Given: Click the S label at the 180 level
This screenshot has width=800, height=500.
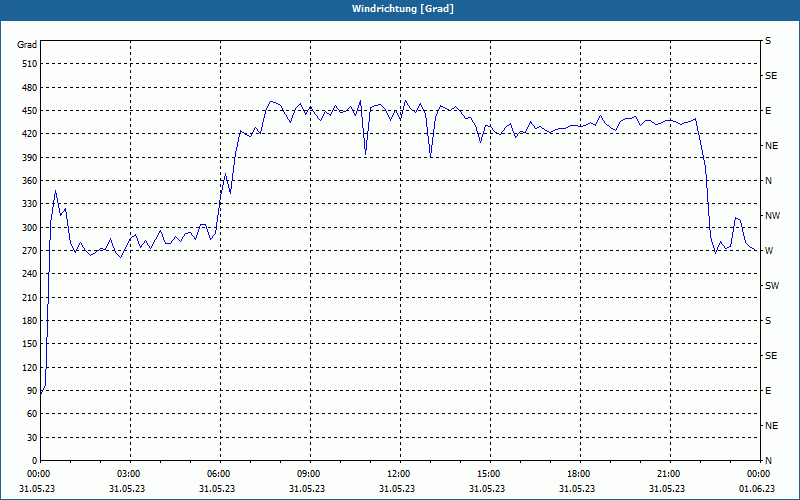Looking at the screenshot, I should 768,321.
